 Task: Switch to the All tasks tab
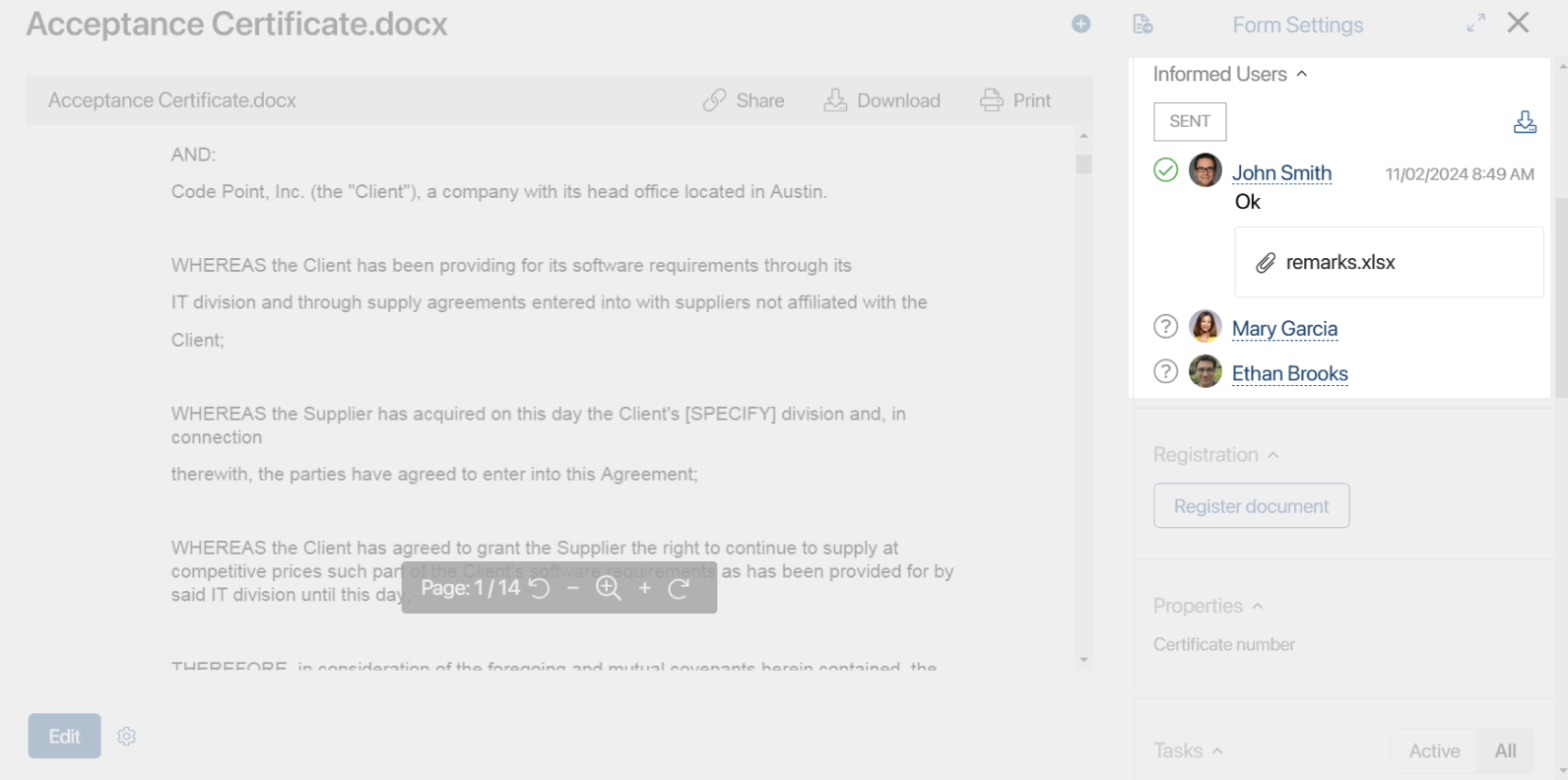[x=1505, y=751]
